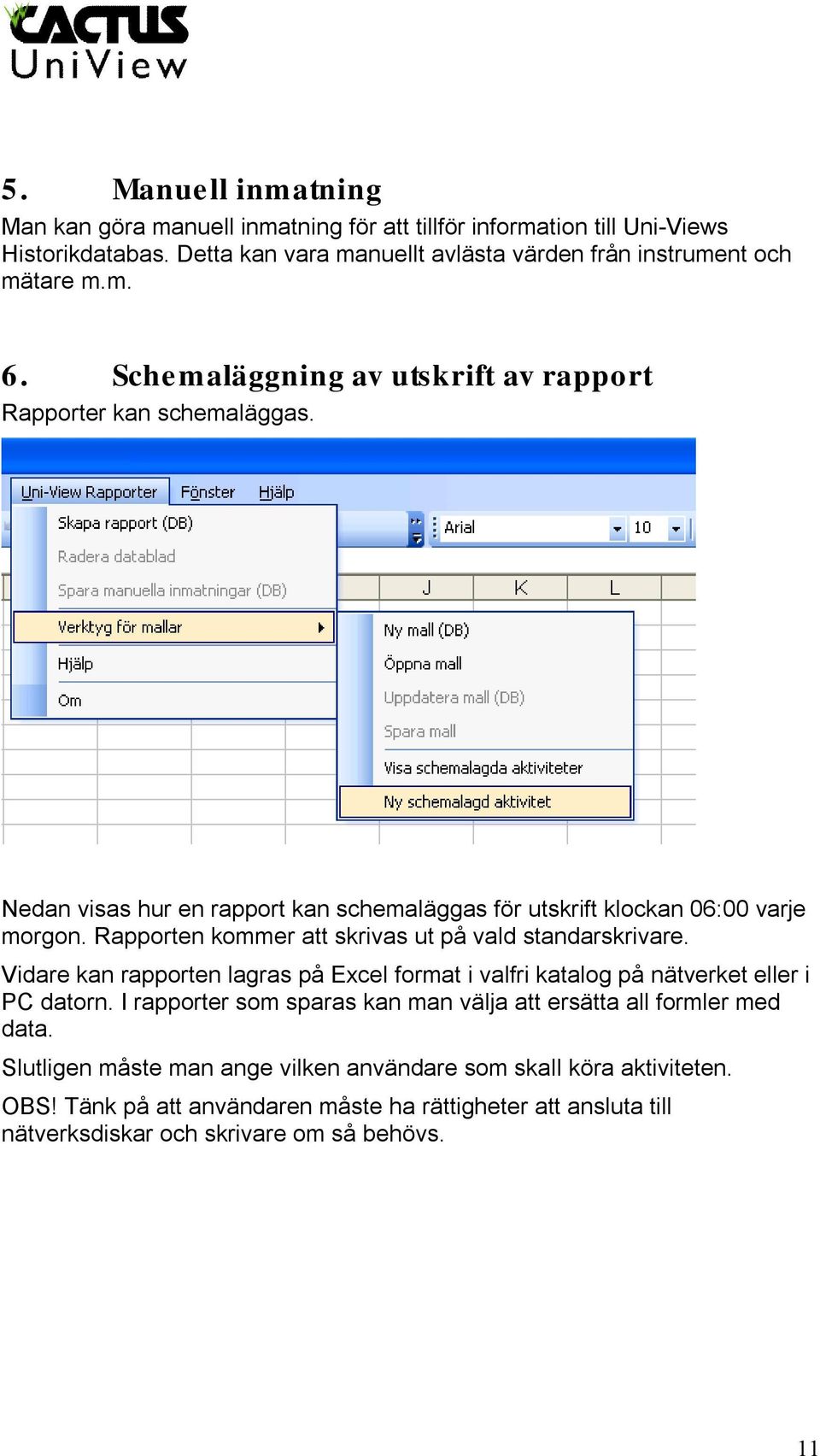Open Verktyg för mallar submenu
Image resolution: width=820 pixels, height=1456 pixels.
[x=174, y=627]
